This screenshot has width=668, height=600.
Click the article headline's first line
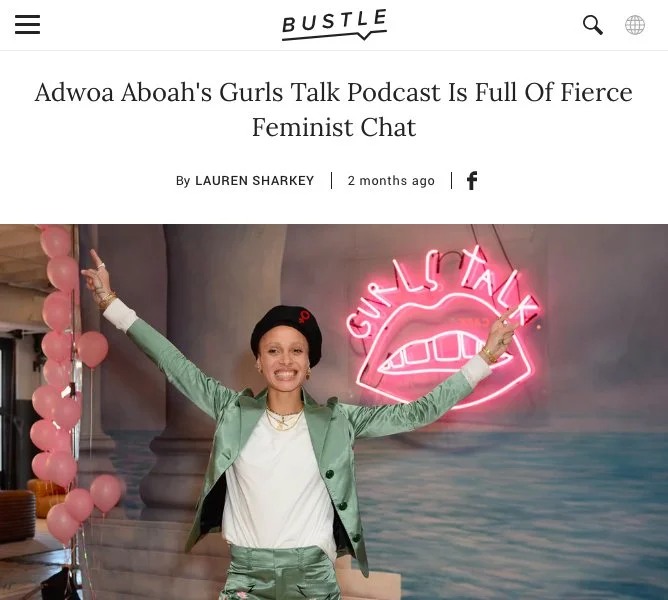[x=334, y=92]
